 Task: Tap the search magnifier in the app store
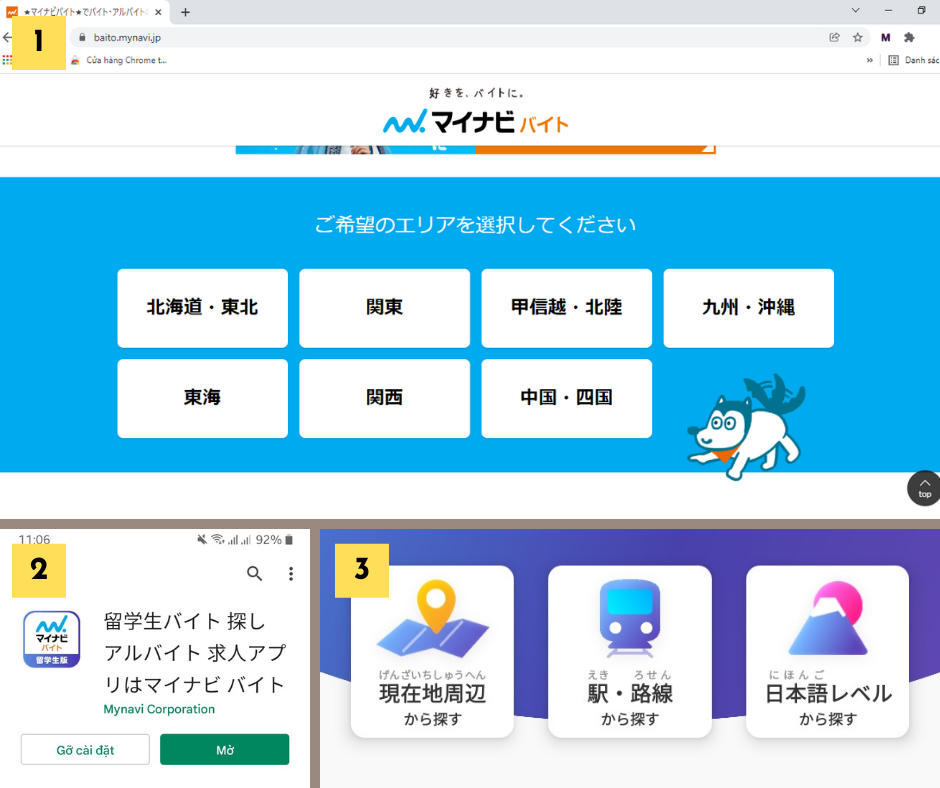[x=255, y=573]
